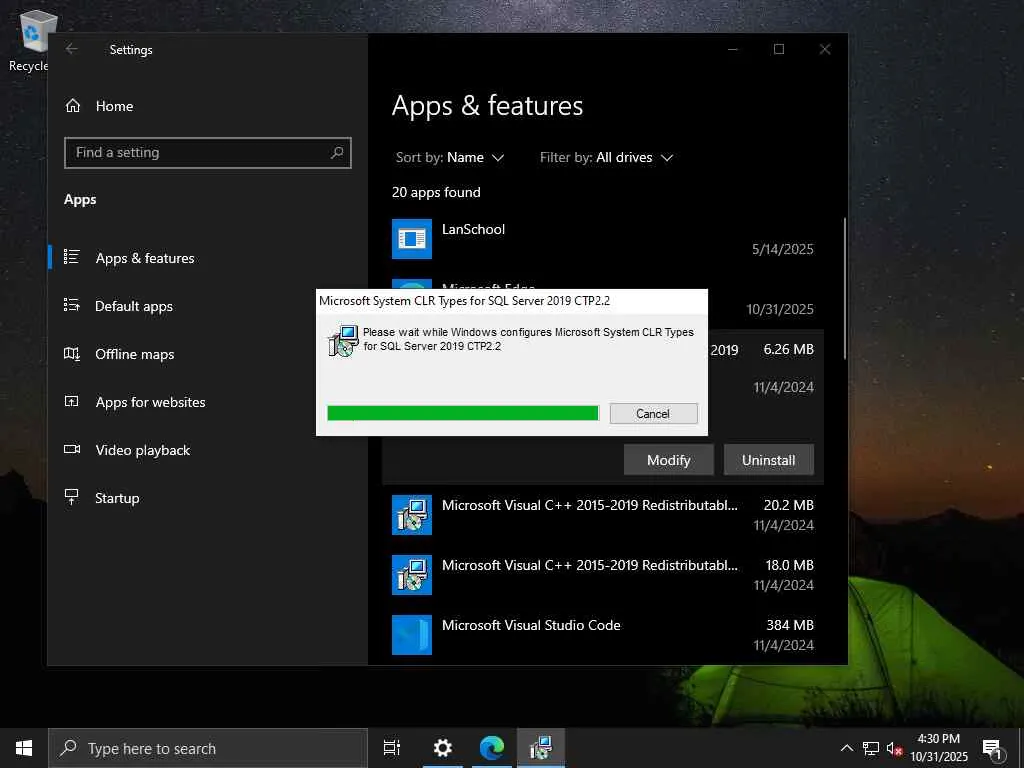
Task: Click the Startup sidebar icon
Action: coord(72,497)
